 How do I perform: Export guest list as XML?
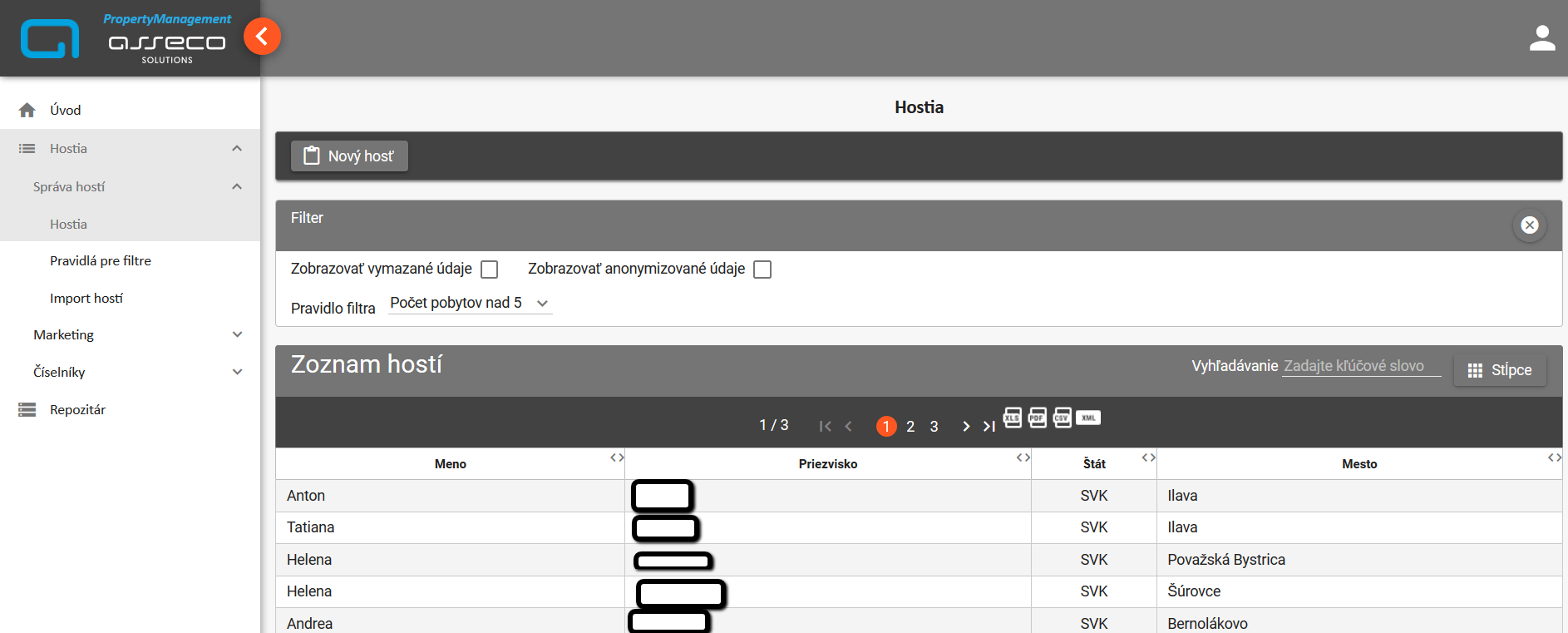pos(1088,418)
